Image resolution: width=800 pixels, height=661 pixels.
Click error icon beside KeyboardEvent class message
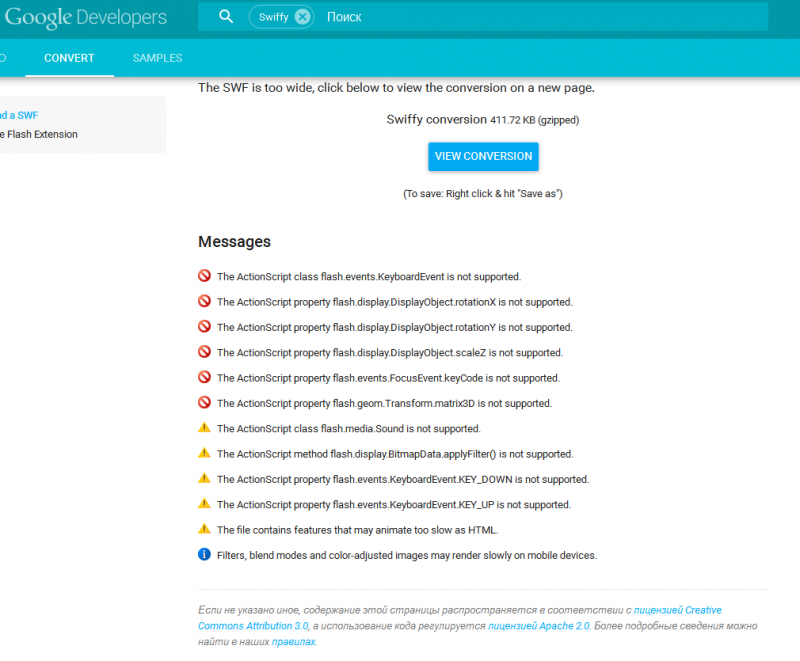point(204,276)
